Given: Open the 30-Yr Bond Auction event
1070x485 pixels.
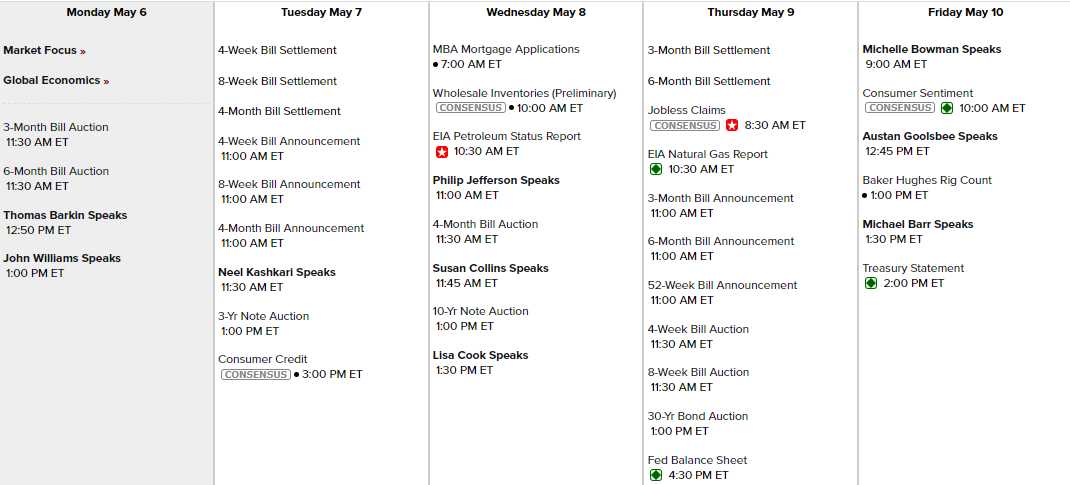Looking at the screenshot, I should [698, 416].
